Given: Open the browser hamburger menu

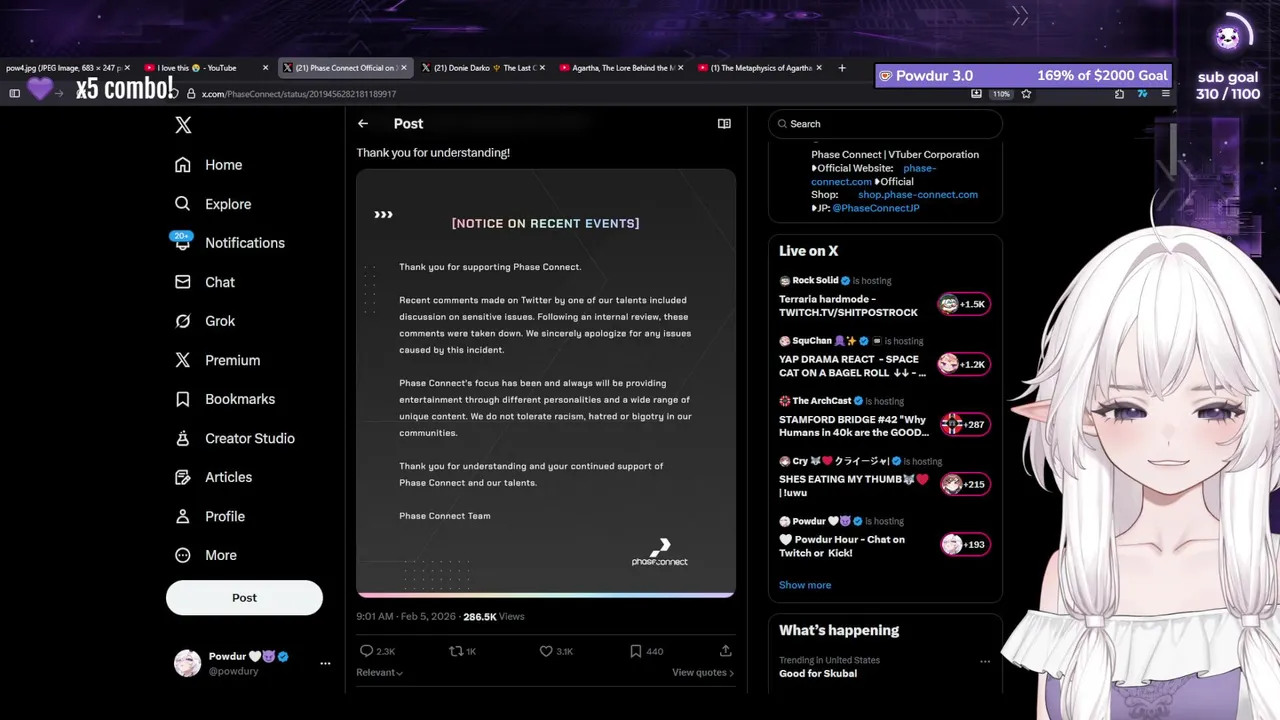Looking at the screenshot, I should click(1166, 94).
